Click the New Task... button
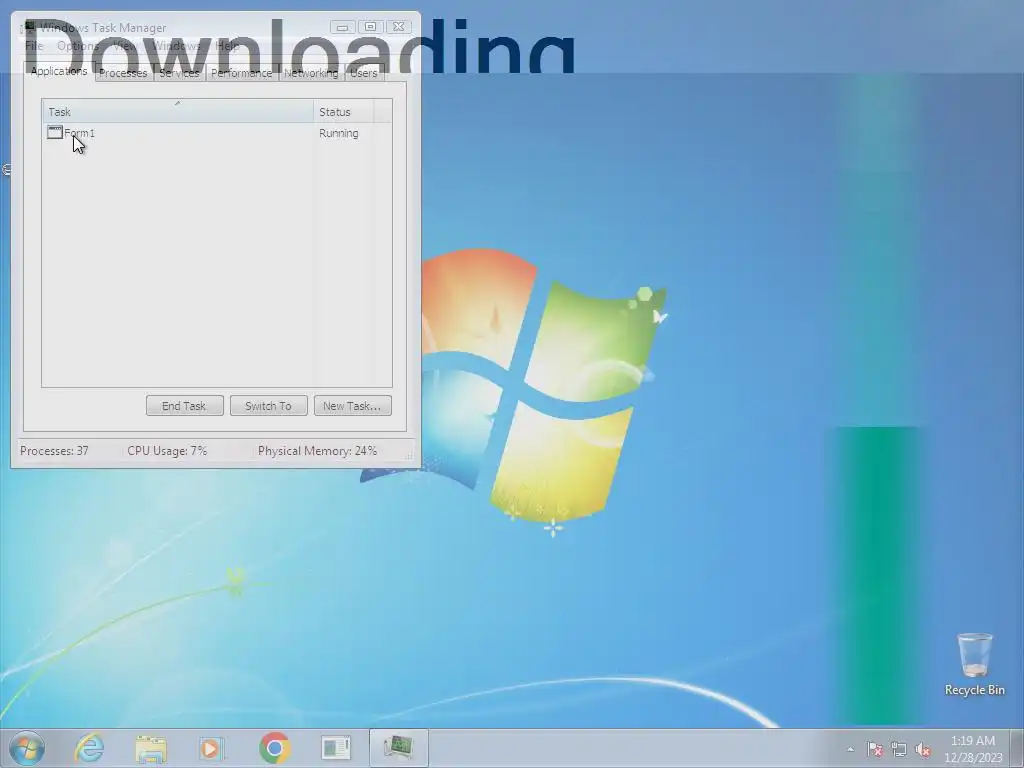This screenshot has width=1024, height=768. (353, 406)
